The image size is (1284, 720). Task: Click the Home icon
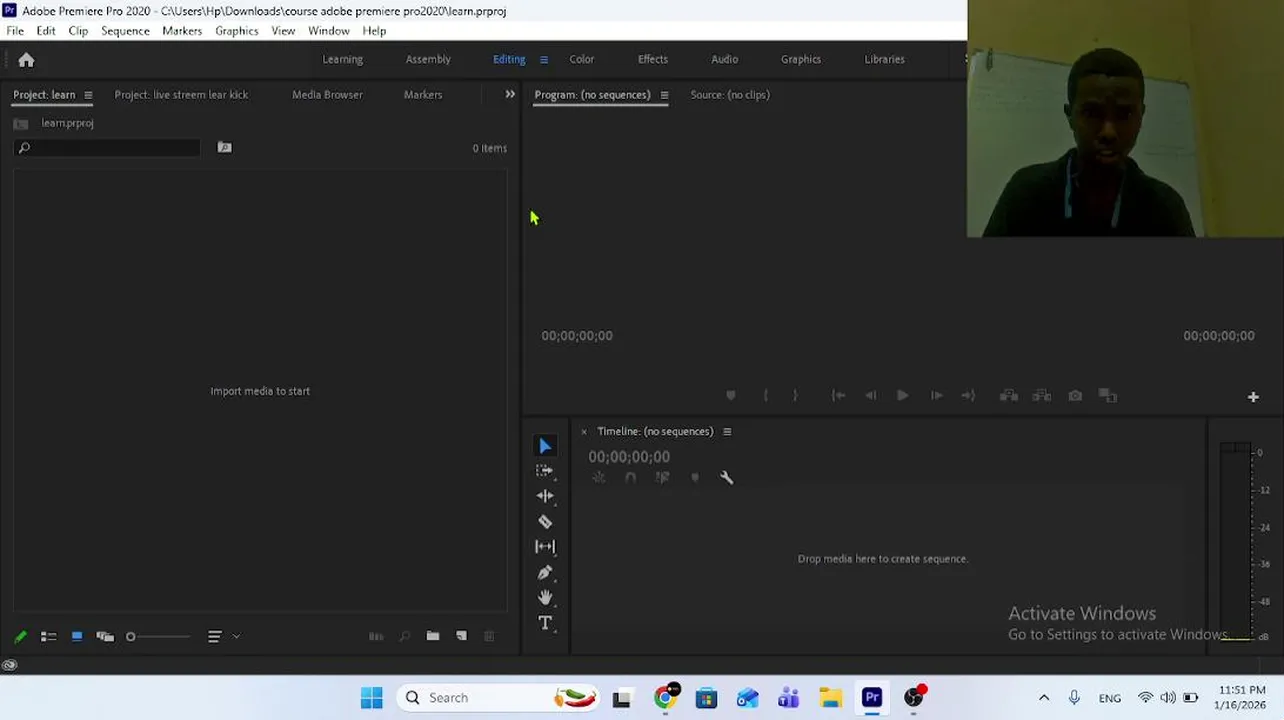[x=26, y=60]
